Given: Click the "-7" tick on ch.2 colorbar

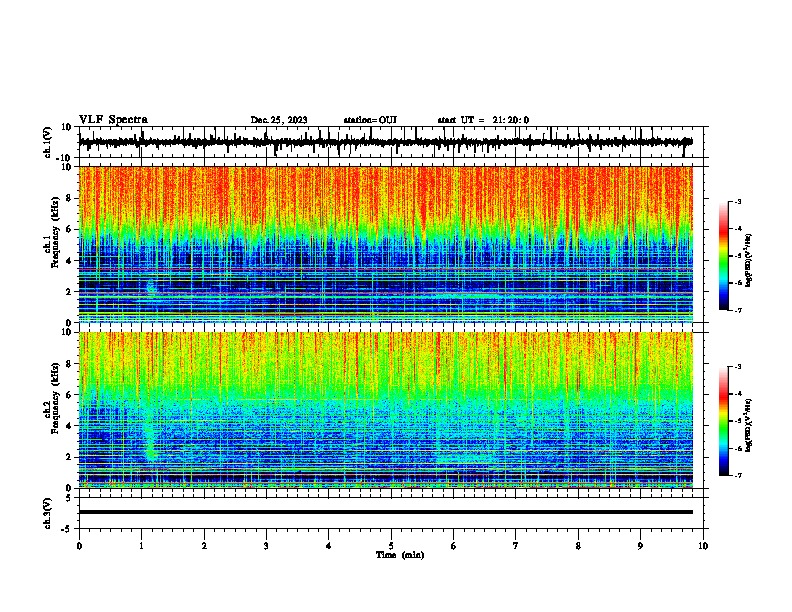Looking at the screenshot, I should coord(738,475).
